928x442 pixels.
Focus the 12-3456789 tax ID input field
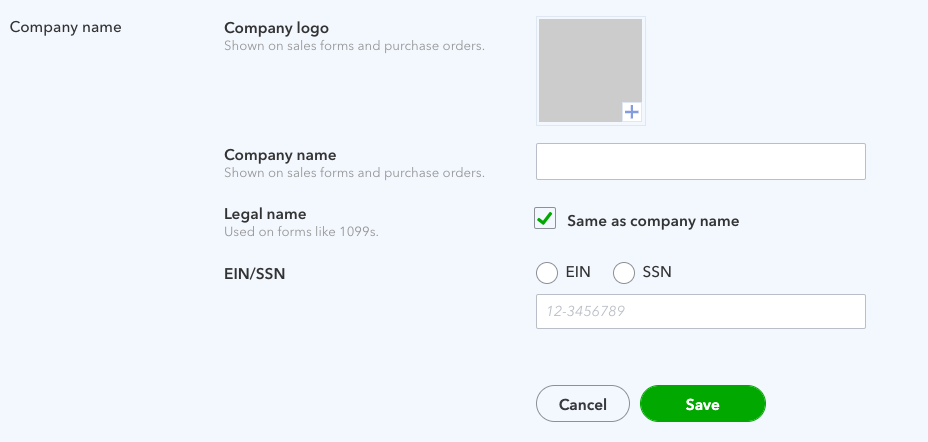tap(700, 311)
